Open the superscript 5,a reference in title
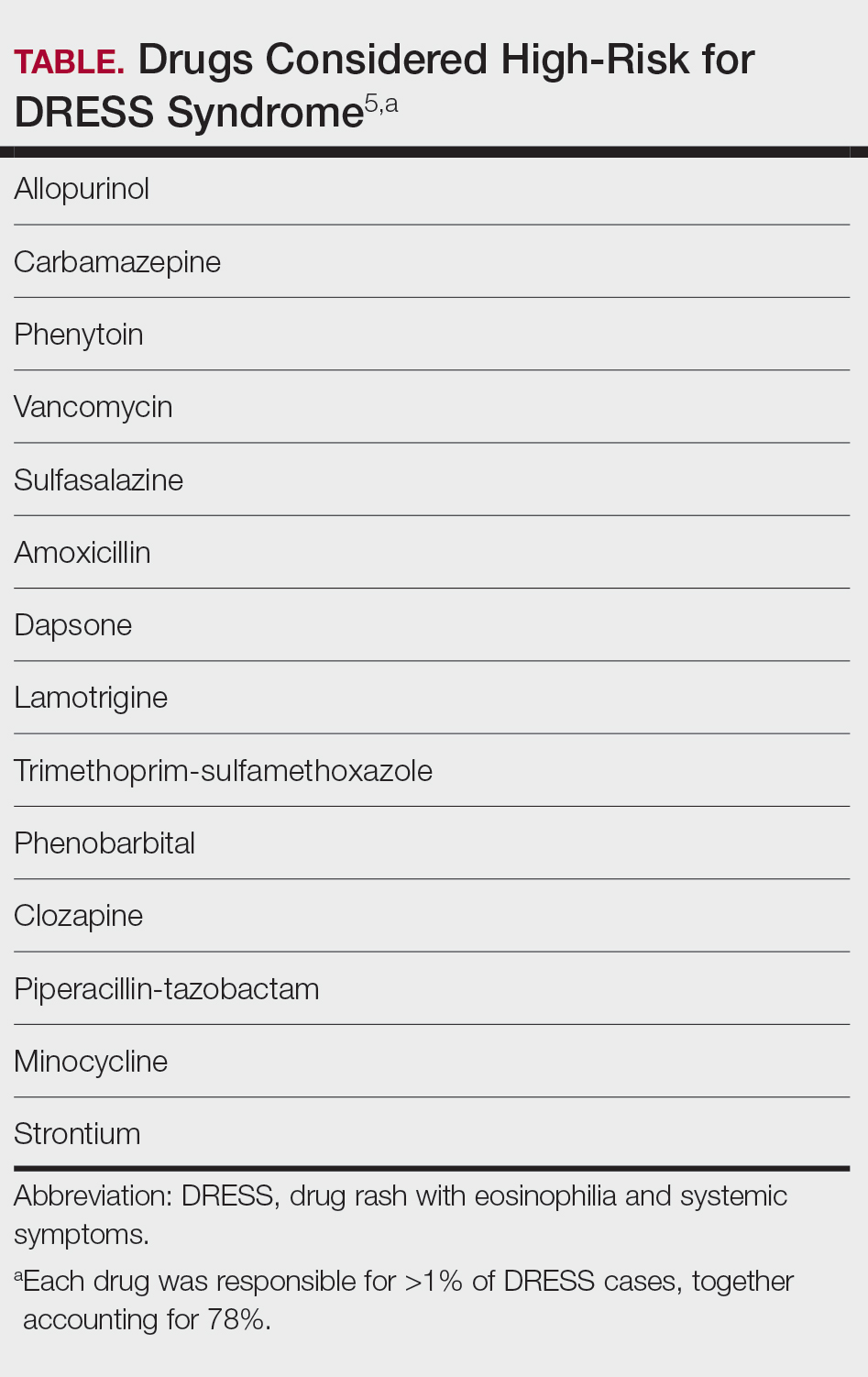The height and width of the screenshot is (1377, 868). pyautogui.click(x=381, y=105)
